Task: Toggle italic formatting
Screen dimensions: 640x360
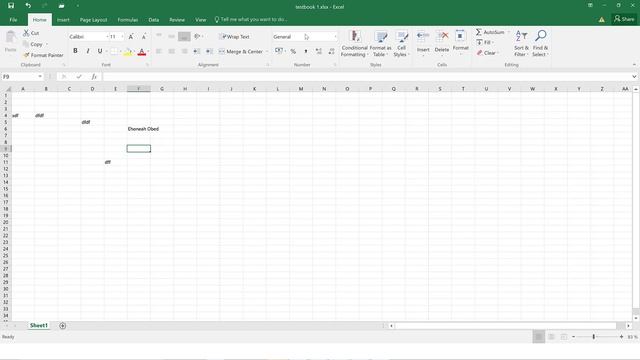Action: [87, 51]
